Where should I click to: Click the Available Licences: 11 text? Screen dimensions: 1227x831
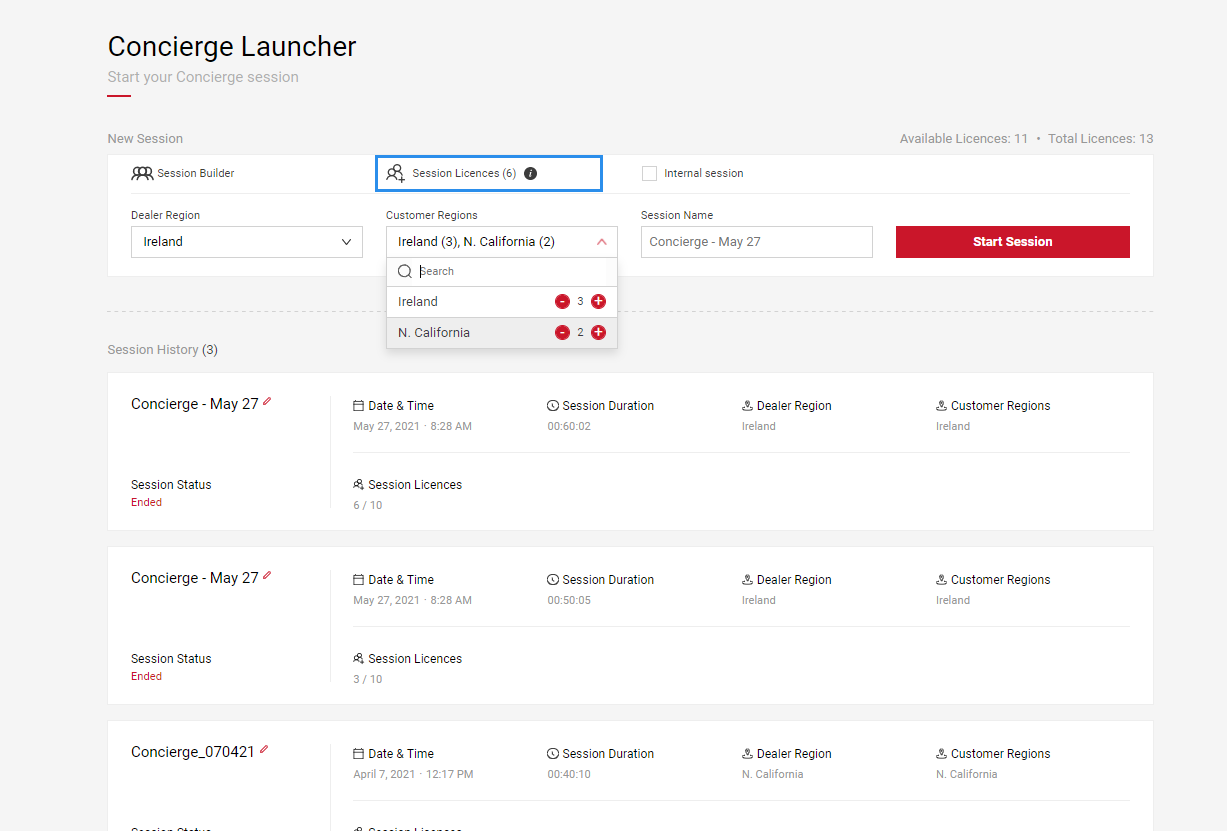click(964, 139)
